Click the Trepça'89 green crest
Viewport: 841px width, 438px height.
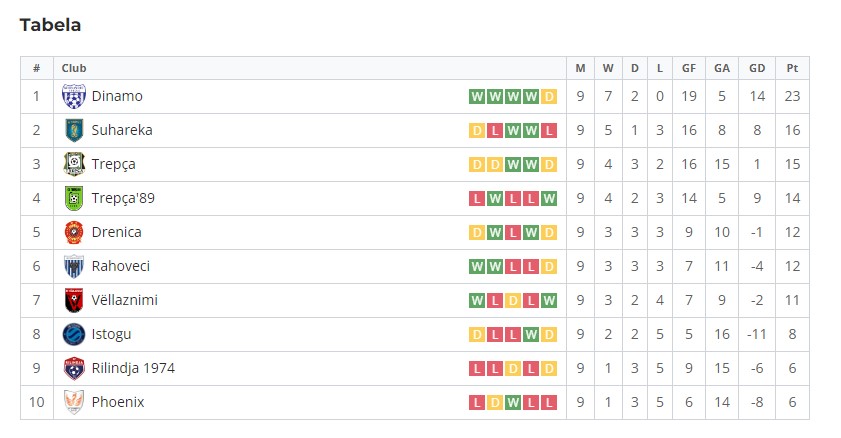click(x=73, y=198)
